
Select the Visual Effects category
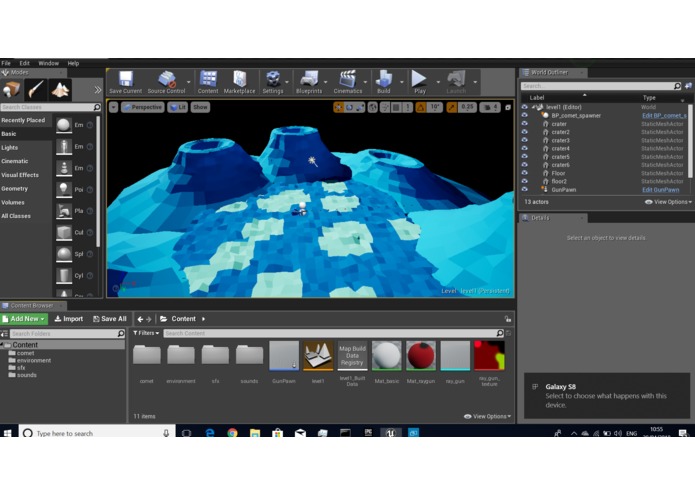point(26,175)
